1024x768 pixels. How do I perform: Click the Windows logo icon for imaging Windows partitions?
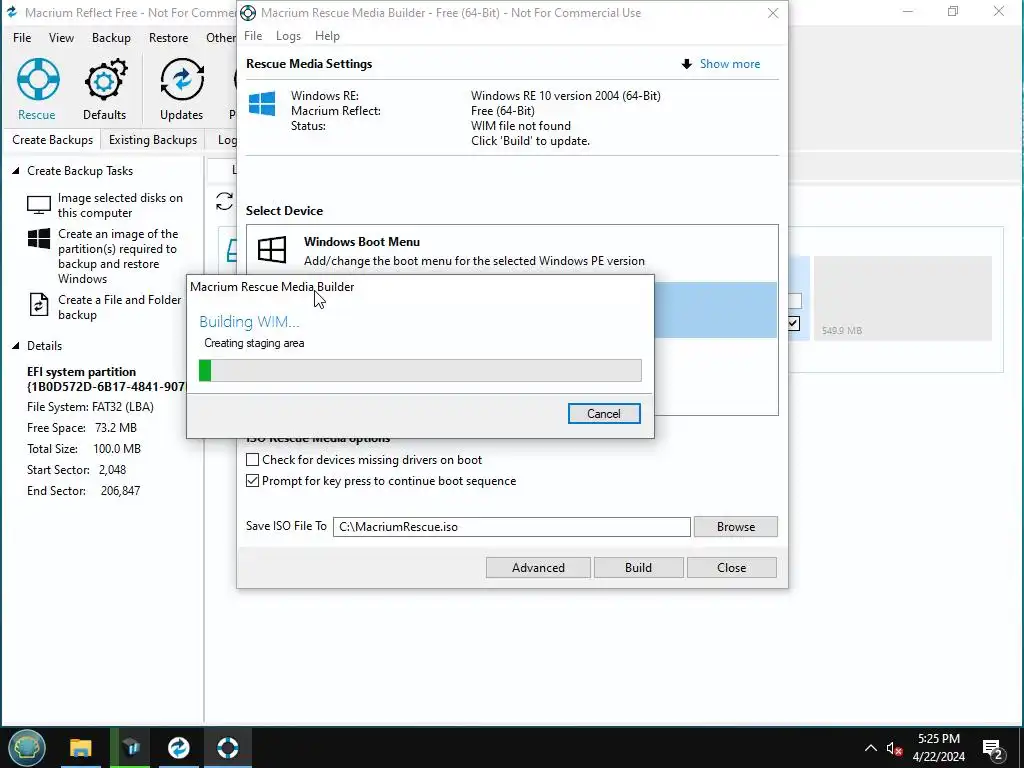point(39,239)
